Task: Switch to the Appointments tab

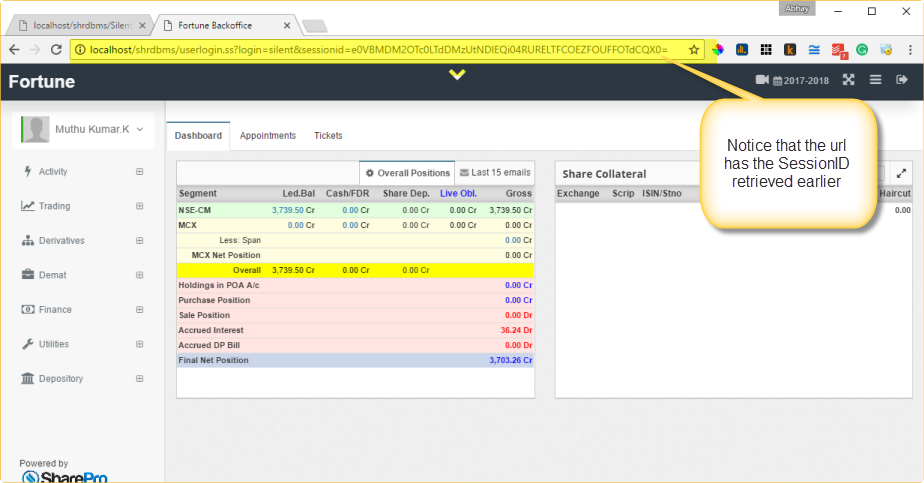Action: coord(268,136)
